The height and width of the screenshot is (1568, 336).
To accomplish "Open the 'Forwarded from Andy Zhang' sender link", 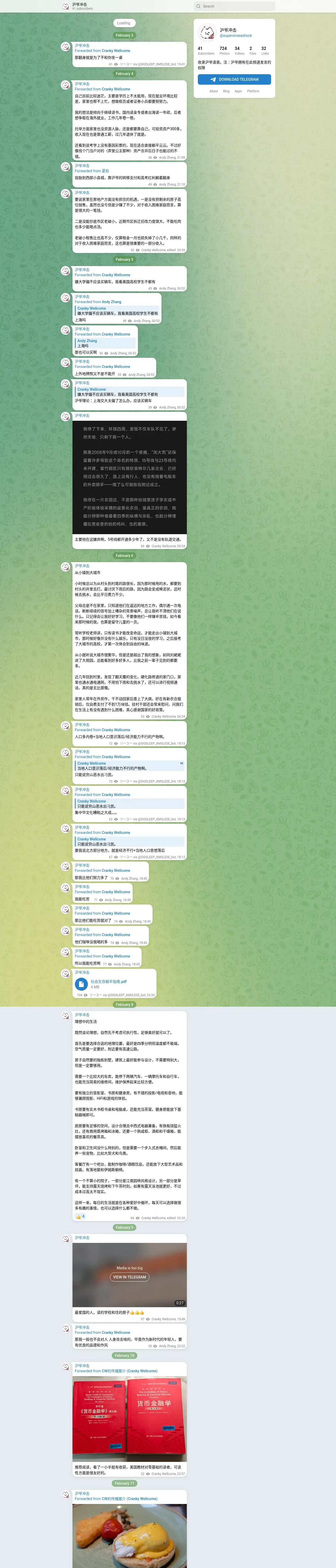I will point(111,302).
